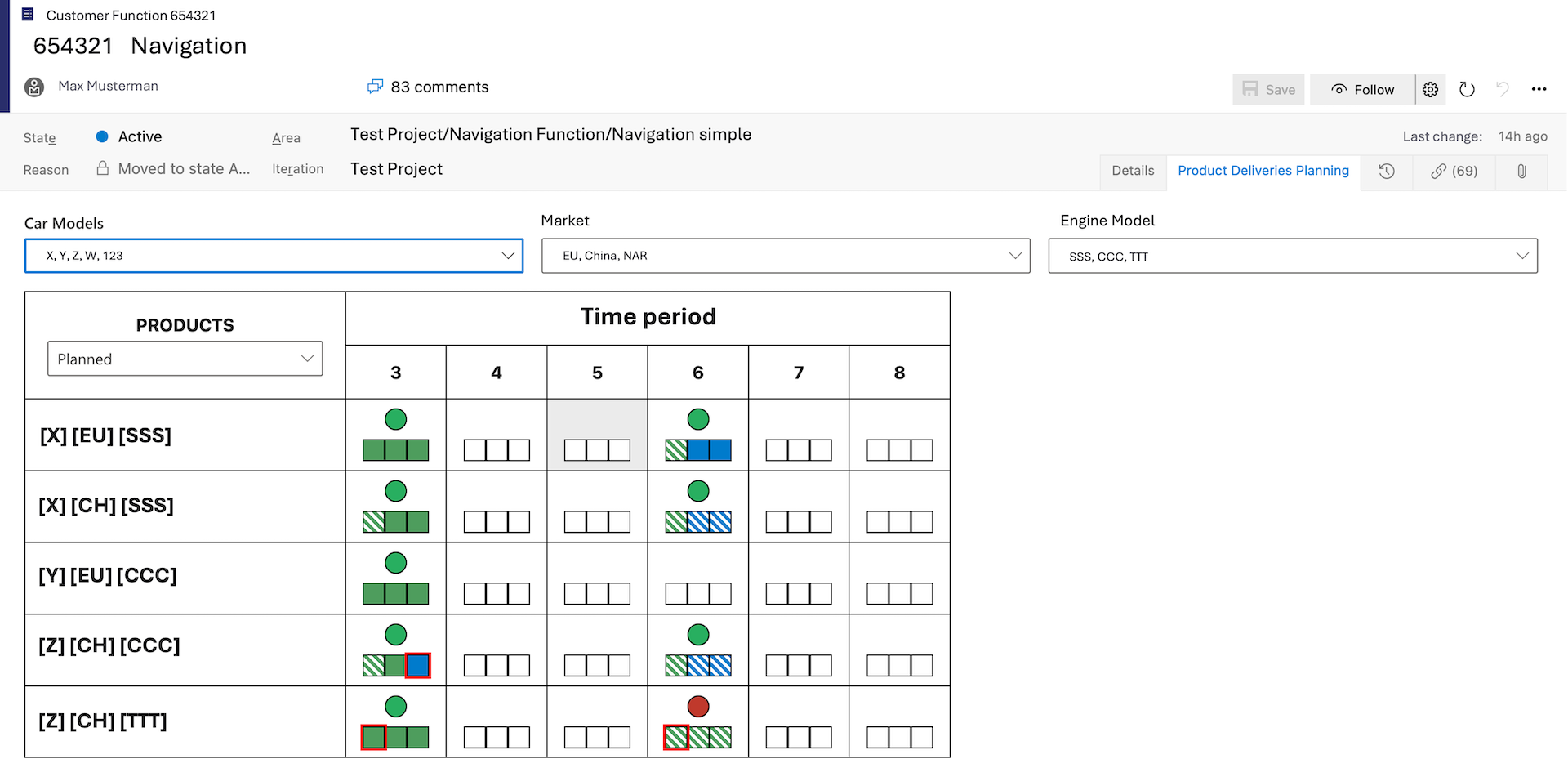Click the refresh icon
Viewport: 1568px width, 759px height.
coord(1467,90)
